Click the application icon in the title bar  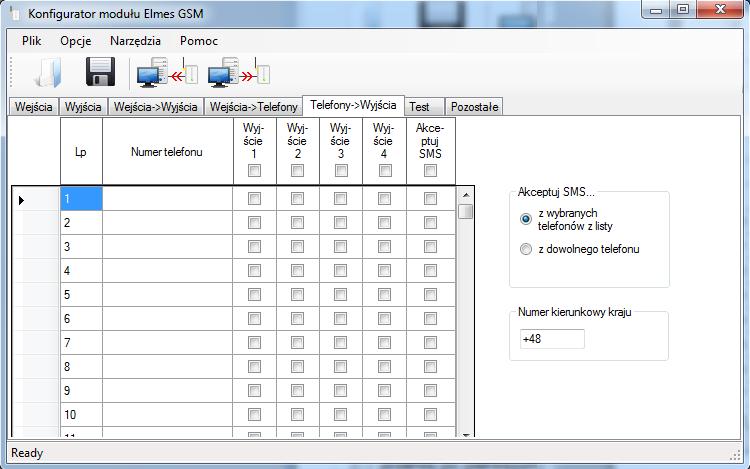tap(15, 13)
